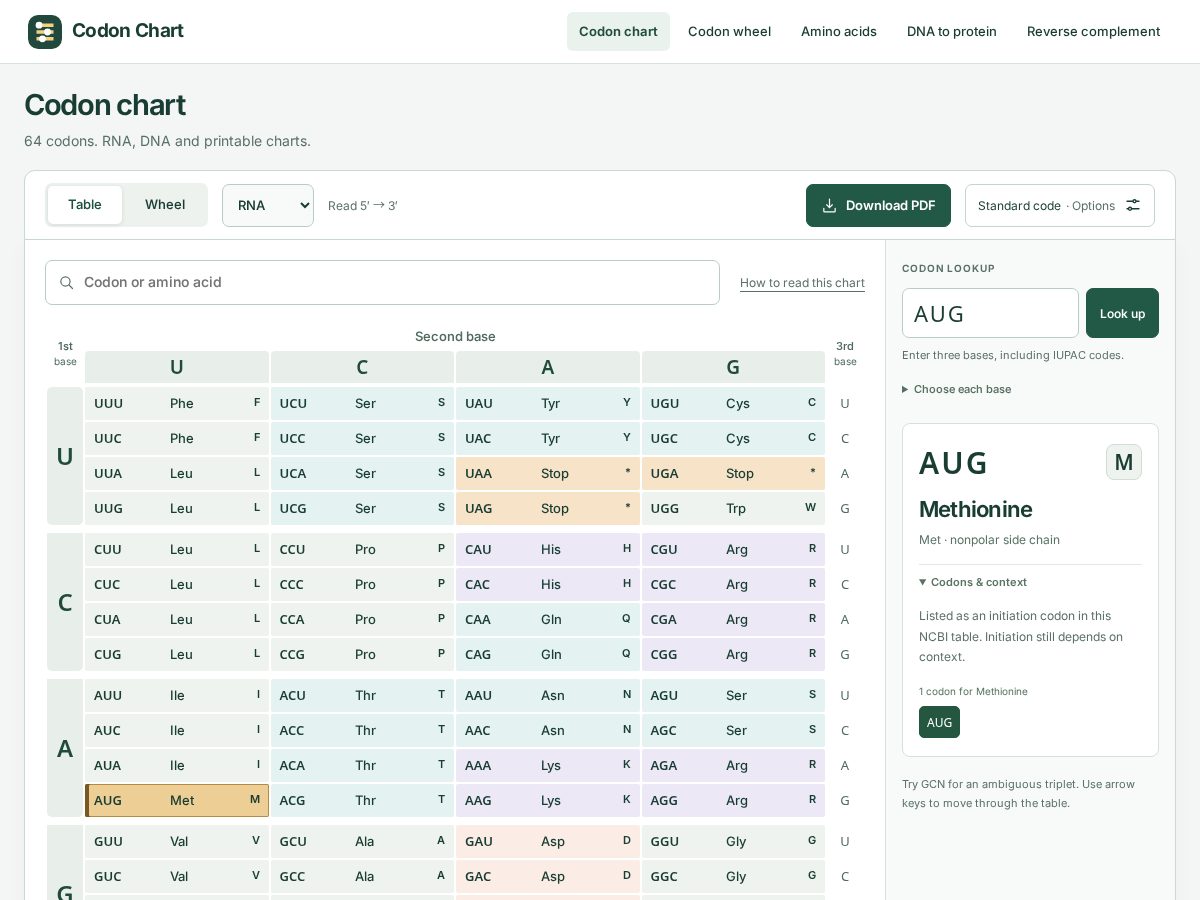The width and height of the screenshot is (1200, 900).
Task: Click first base row header C
Action: pyautogui.click(x=65, y=602)
